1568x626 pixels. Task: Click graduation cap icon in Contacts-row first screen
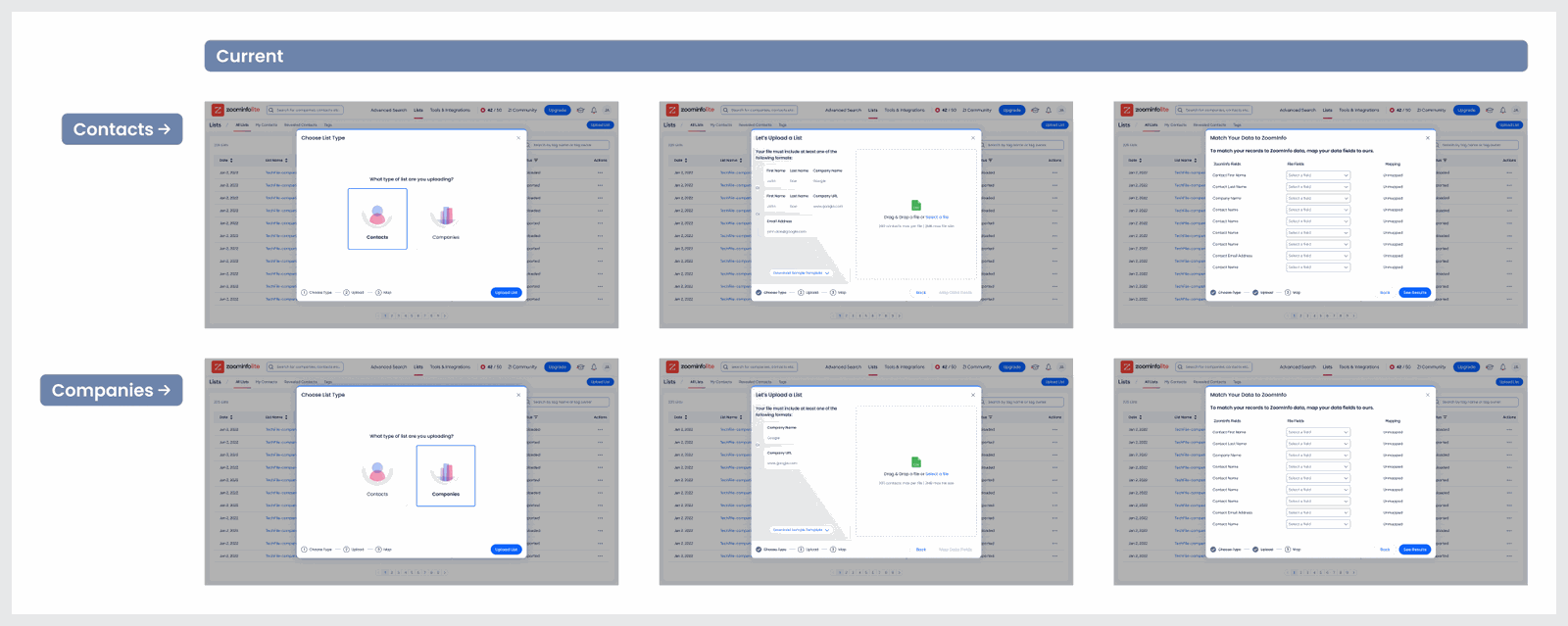pyautogui.click(x=580, y=110)
